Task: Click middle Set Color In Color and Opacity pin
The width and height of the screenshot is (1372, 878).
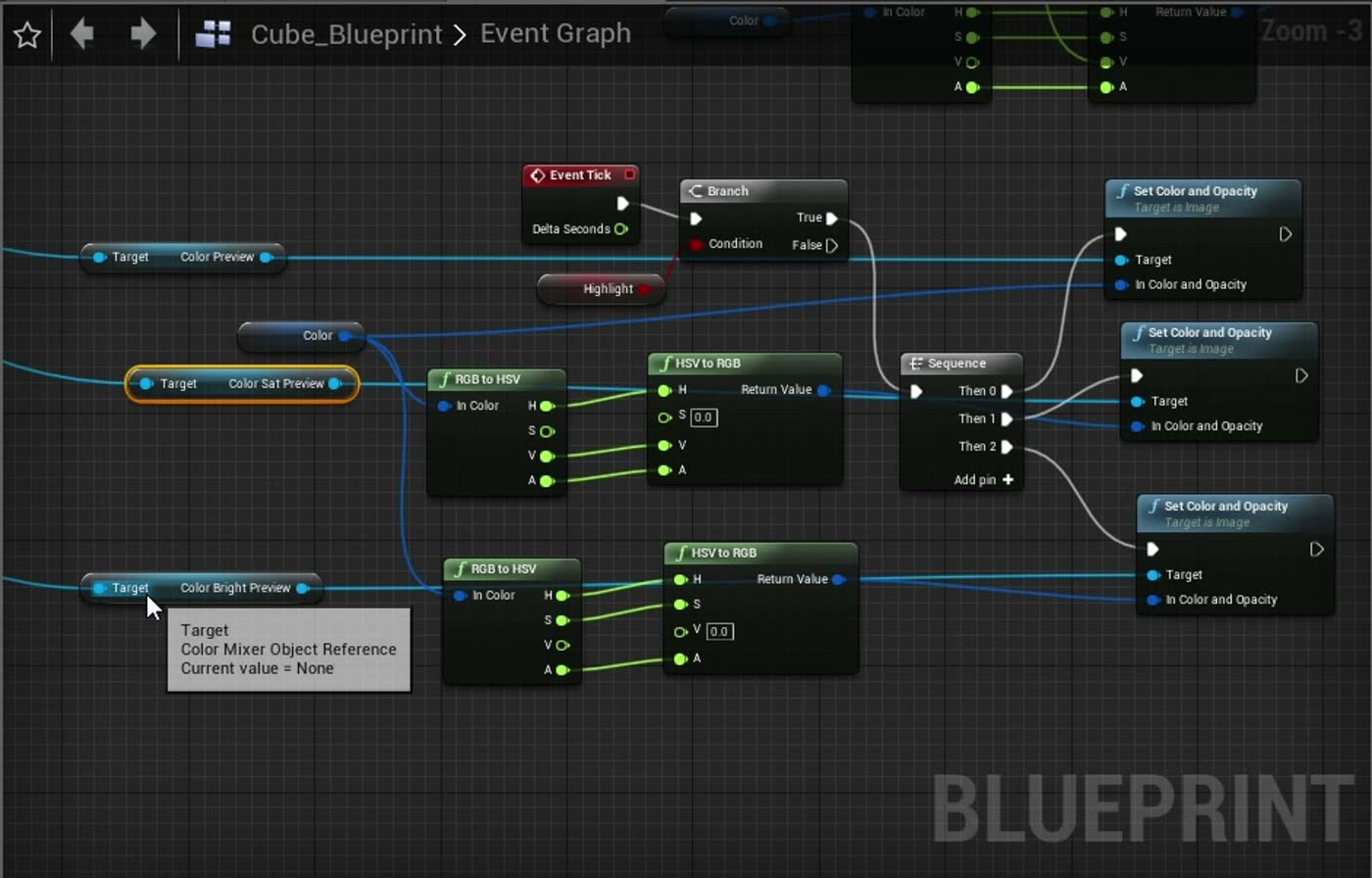Action: [x=1137, y=426]
